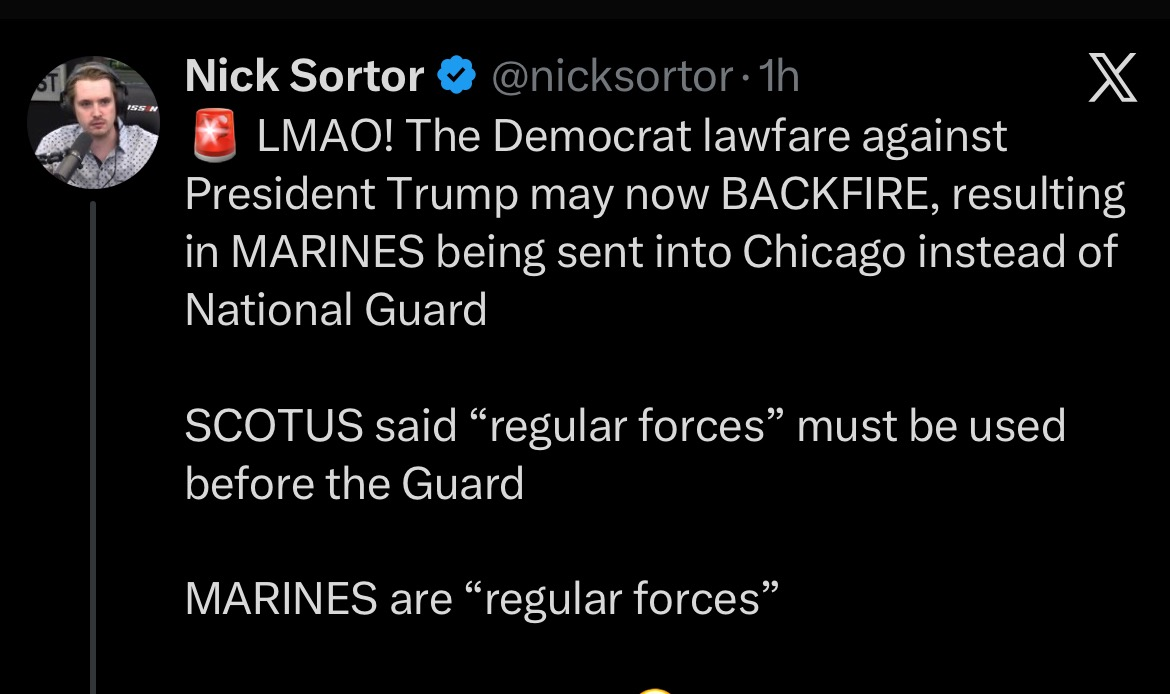The width and height of the screenshot is (1170, 694).
Task: Click the X logo icon
Action: click(x=1111, y=78)
